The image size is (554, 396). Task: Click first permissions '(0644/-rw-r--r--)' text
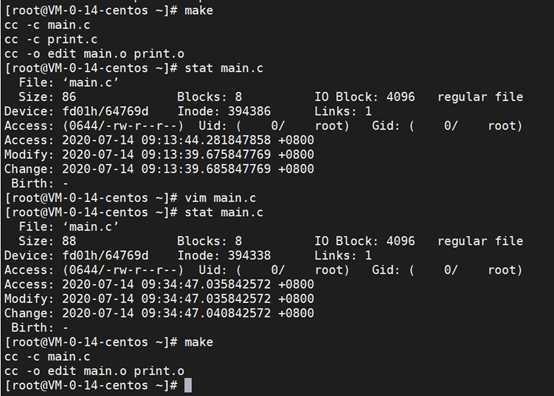point(123,126)
